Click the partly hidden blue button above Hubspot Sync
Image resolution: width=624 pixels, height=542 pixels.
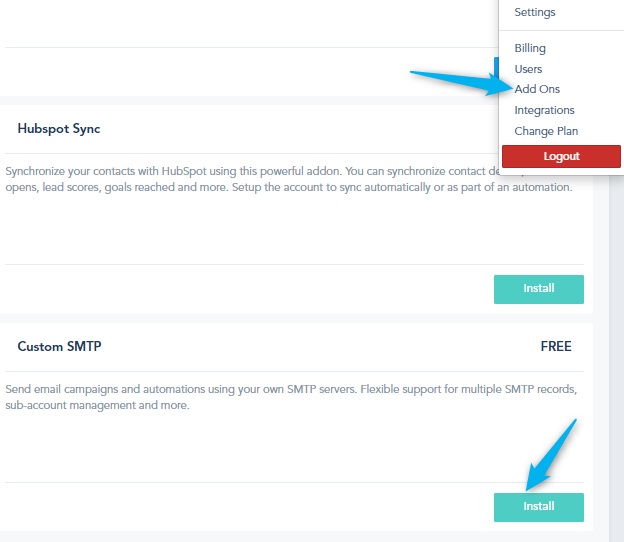(495, 70)
